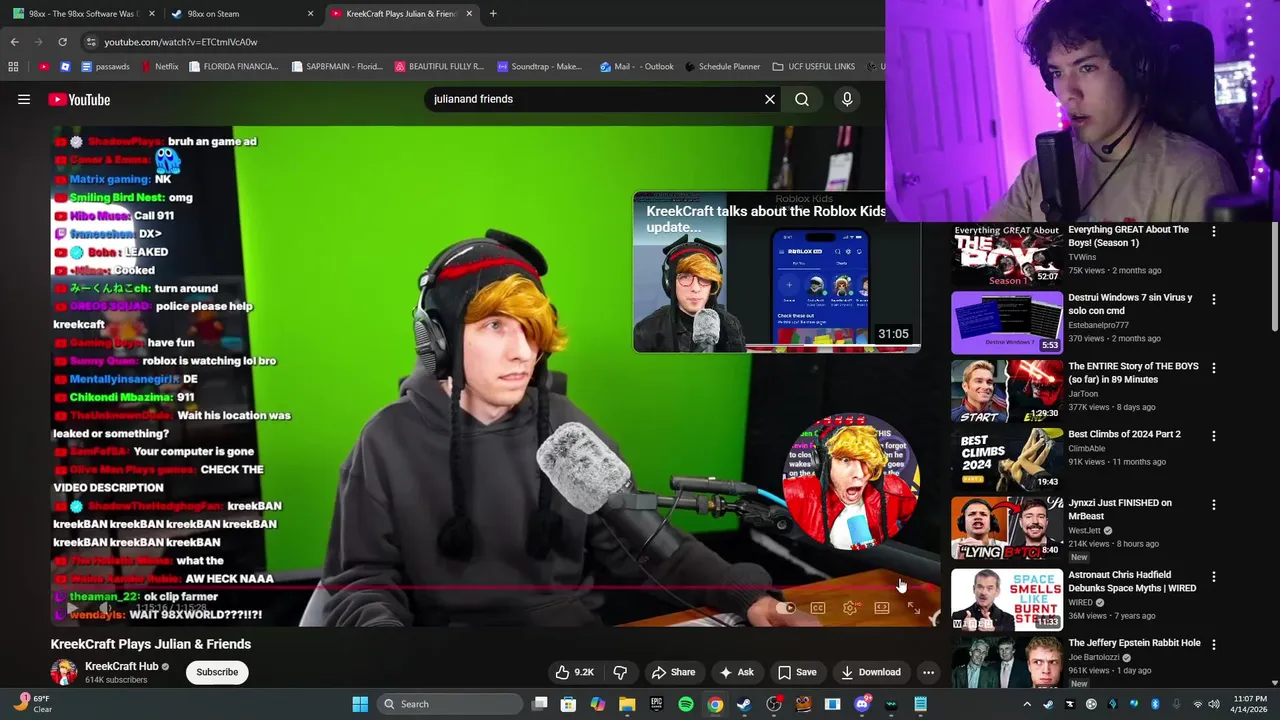Open the 'passawds' bookmark
1280x720 pixels.
tap(106, 67)
